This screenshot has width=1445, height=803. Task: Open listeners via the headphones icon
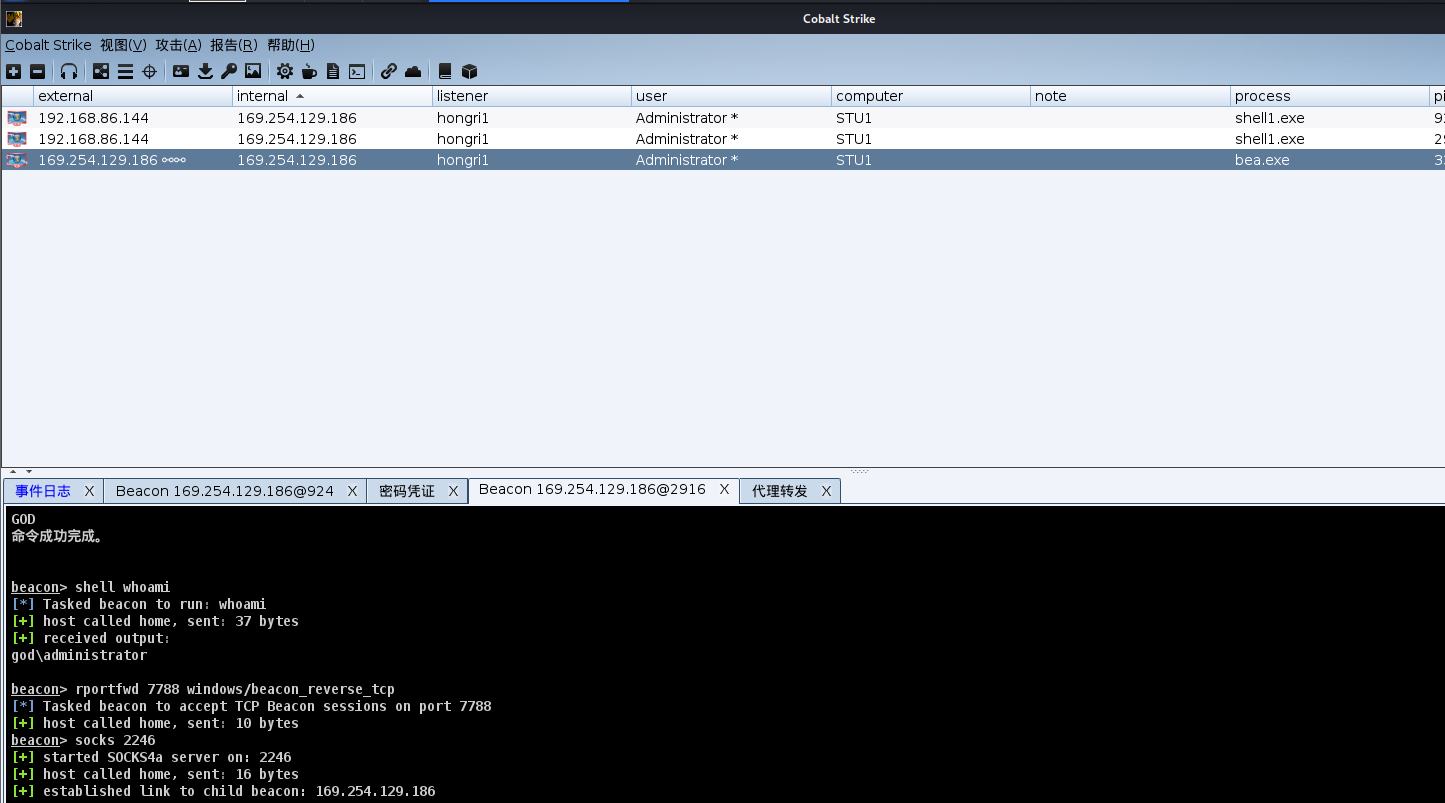[x=69, y=71]
